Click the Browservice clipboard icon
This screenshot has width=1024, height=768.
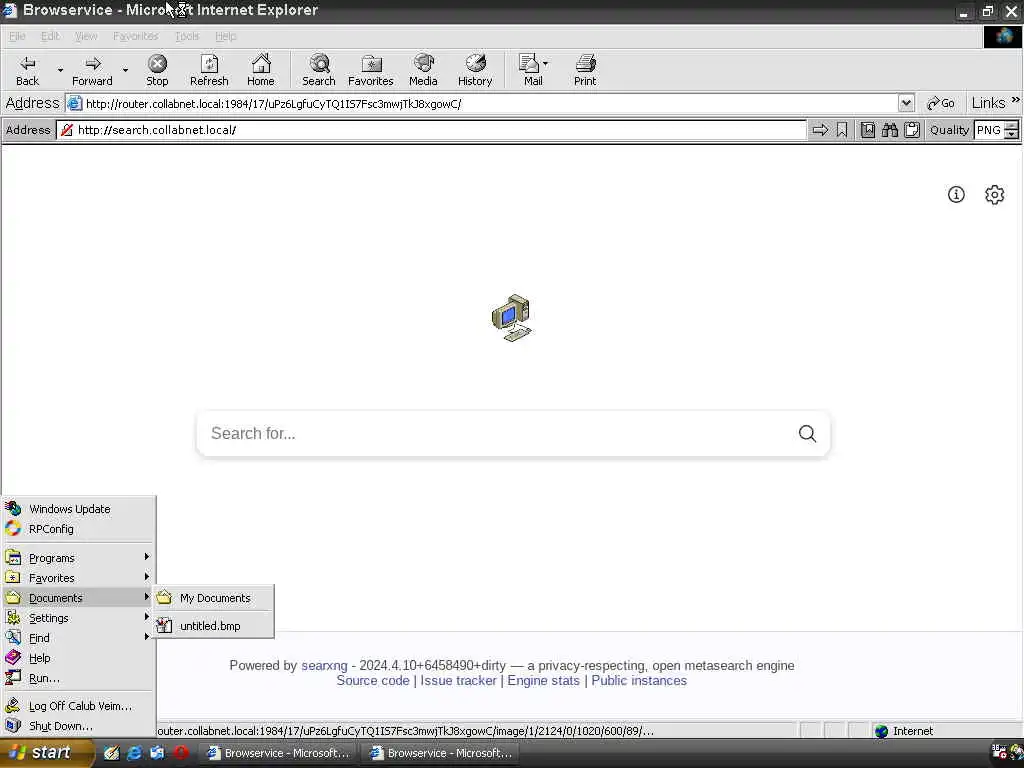pyautogui.click(x=912, y=130)
